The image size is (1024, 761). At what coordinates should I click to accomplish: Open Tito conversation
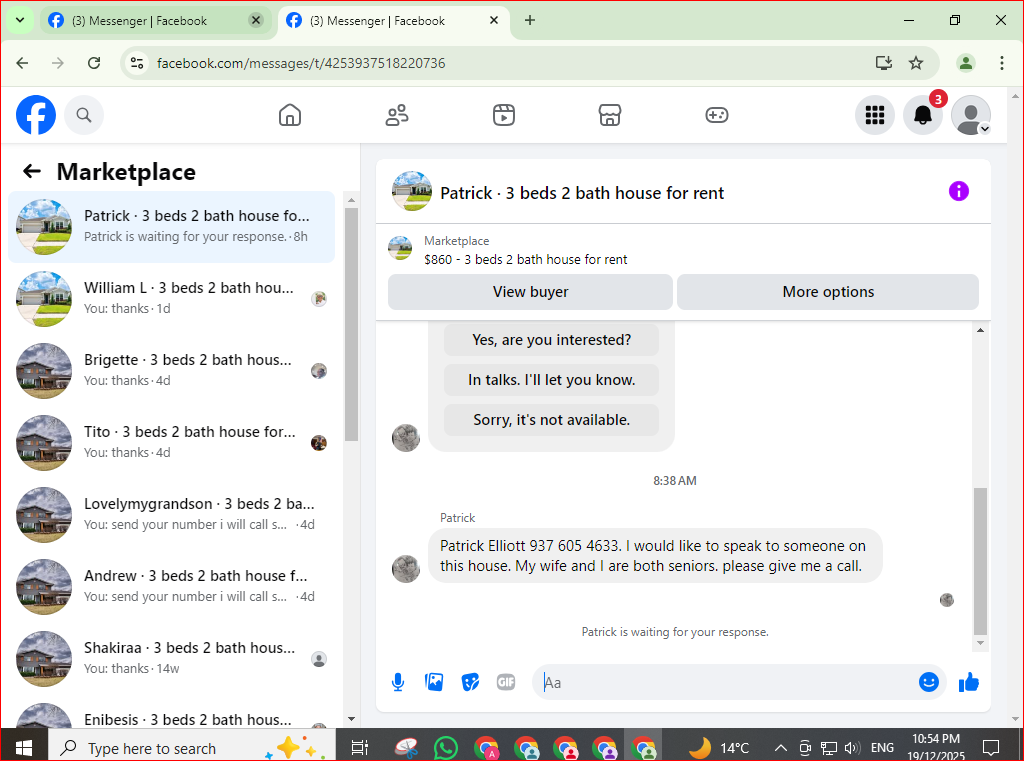[x=172, y=442]
